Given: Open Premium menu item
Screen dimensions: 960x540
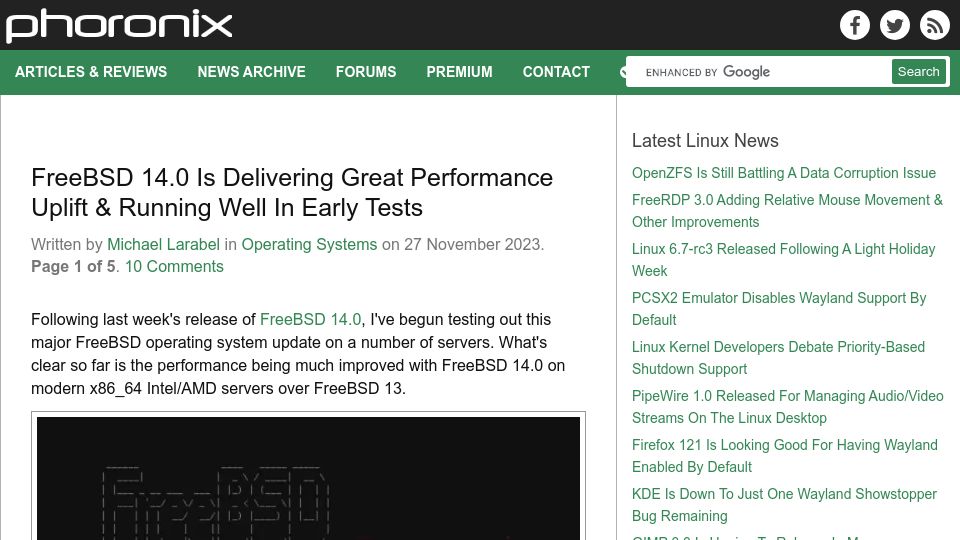Looking at the screenshot, I should coord(459,72).
